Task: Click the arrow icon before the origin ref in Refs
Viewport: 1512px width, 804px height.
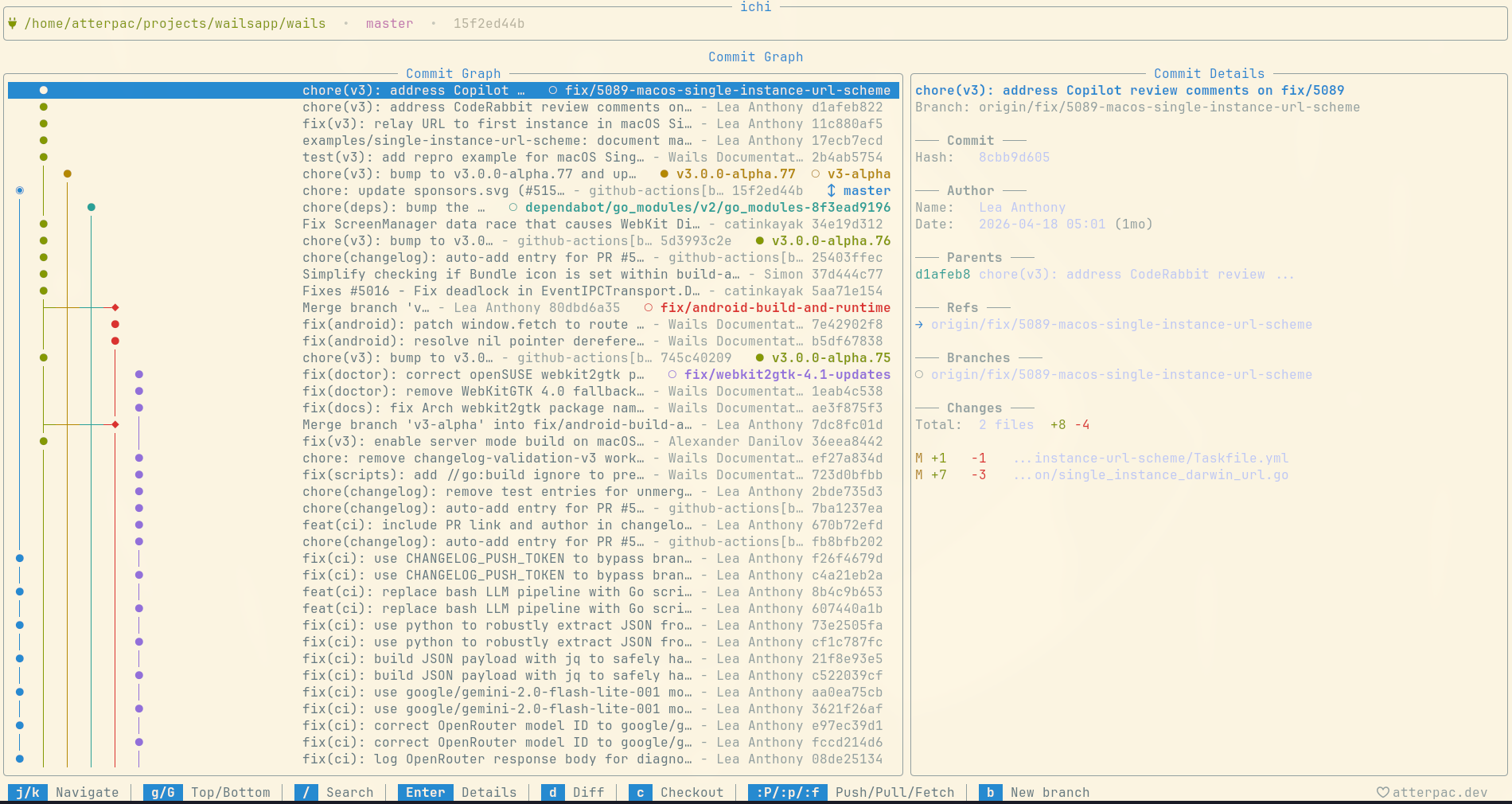Action: point(919,324)
